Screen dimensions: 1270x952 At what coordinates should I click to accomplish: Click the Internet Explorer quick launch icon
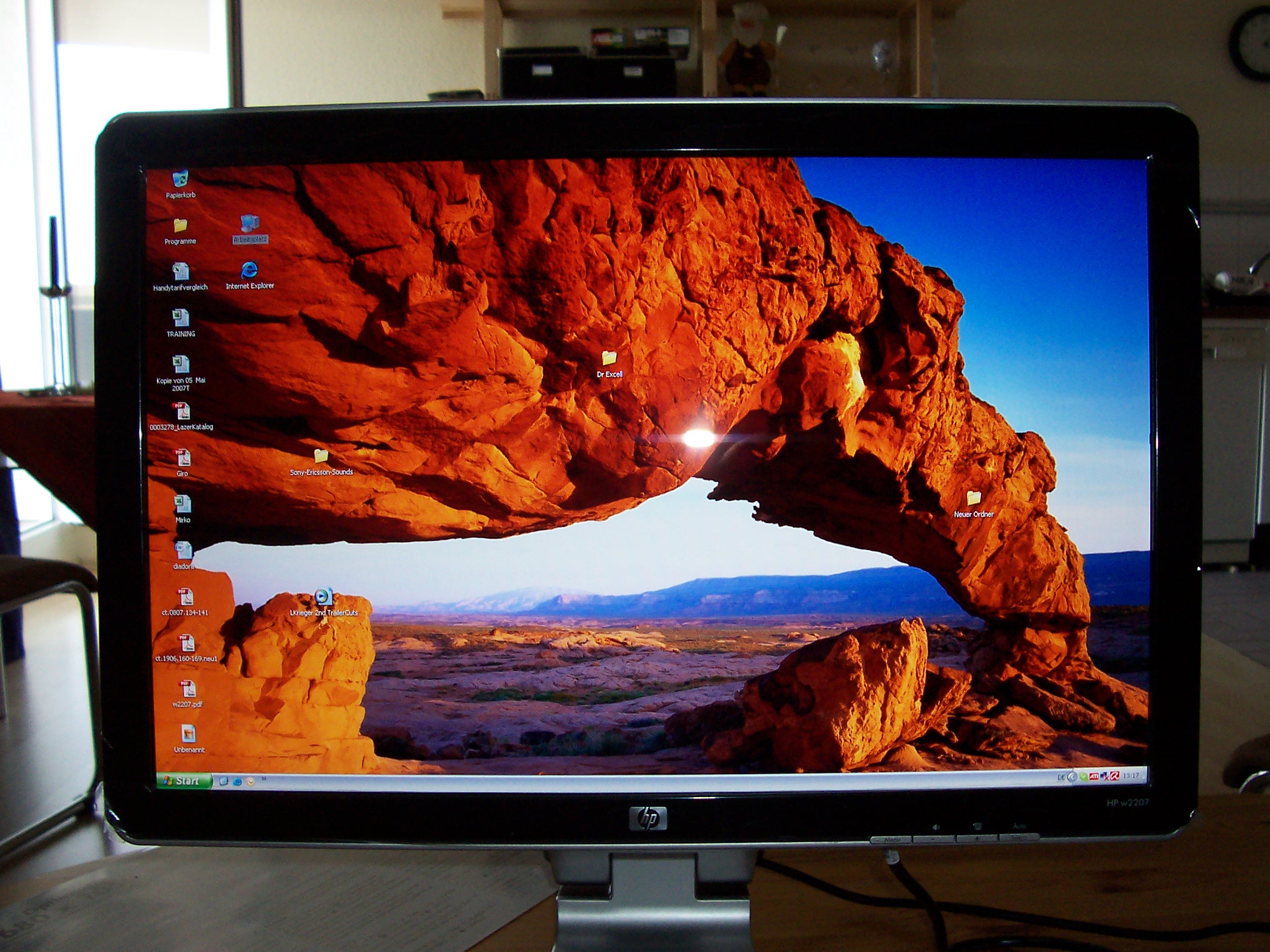pyautogui.click(x=237, y=781)
